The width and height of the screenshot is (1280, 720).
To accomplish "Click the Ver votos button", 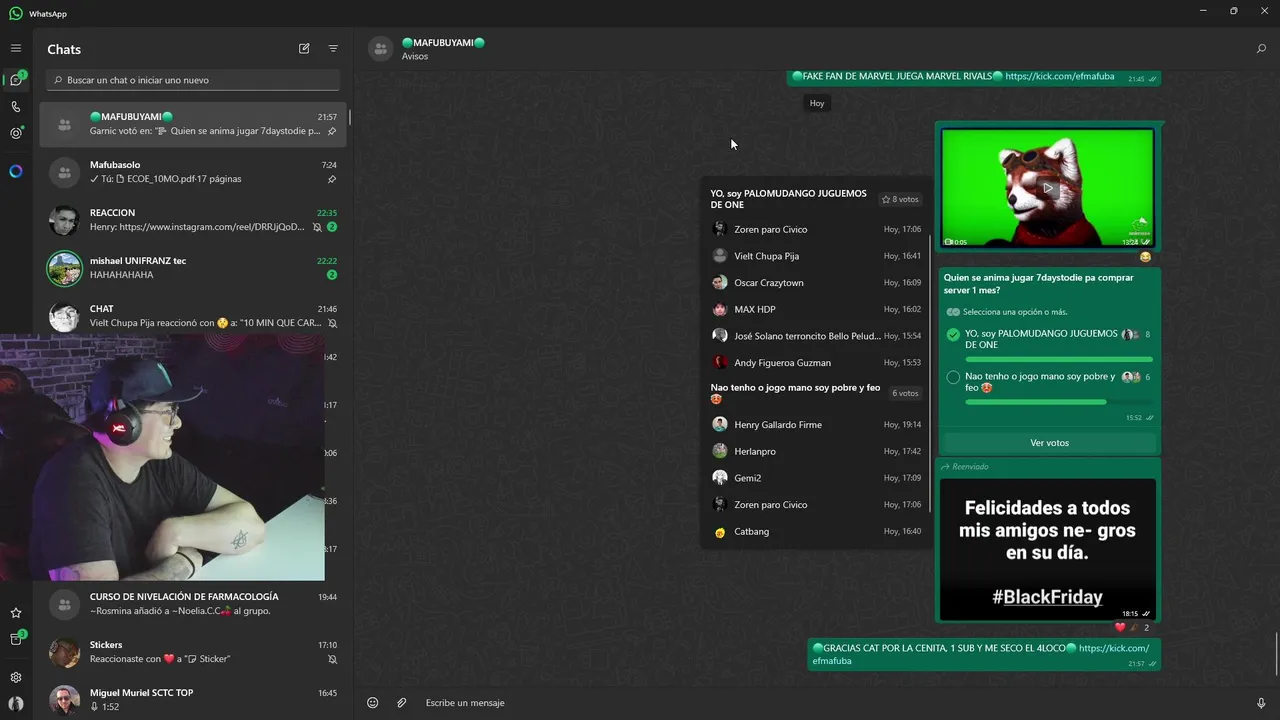I will coord(1049,443).
